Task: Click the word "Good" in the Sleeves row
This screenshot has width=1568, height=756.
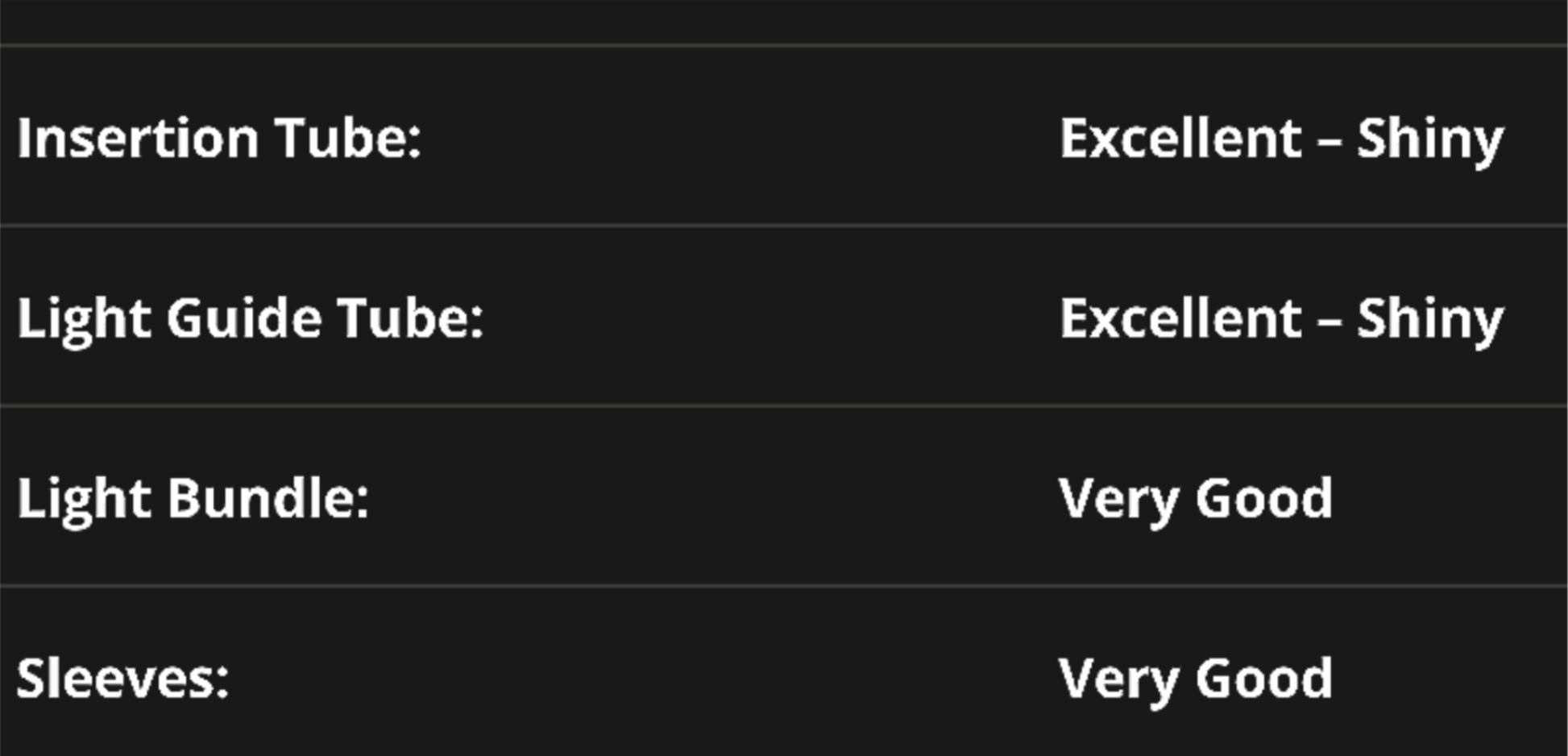Action: click(x=1263, y=679)
